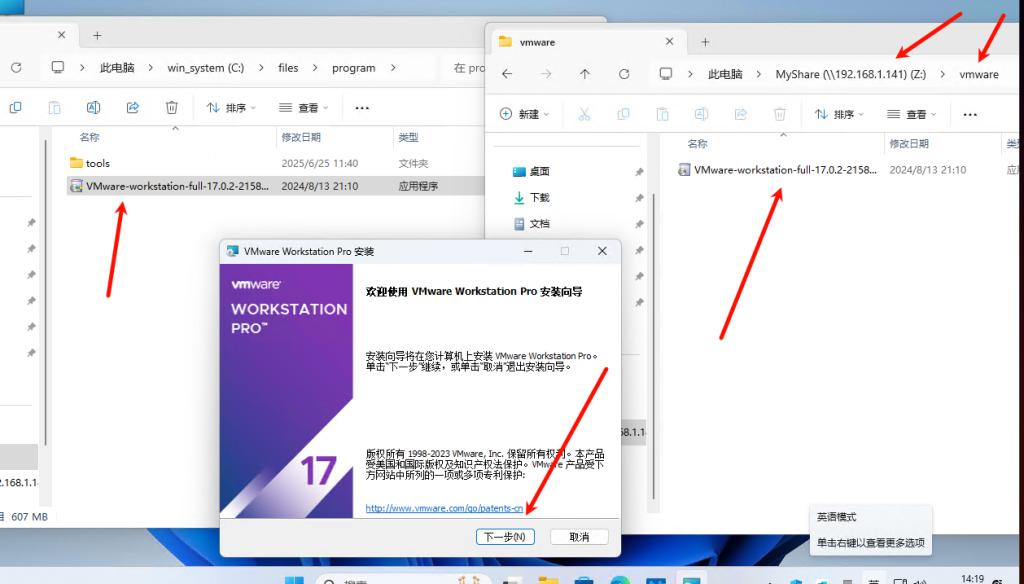
Task: Close the tab in the program window
Action: click(61, 35)
